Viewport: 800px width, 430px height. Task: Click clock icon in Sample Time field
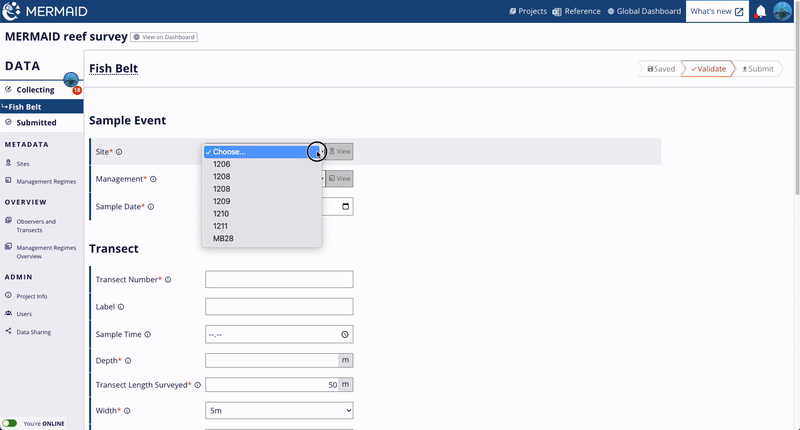344,334
